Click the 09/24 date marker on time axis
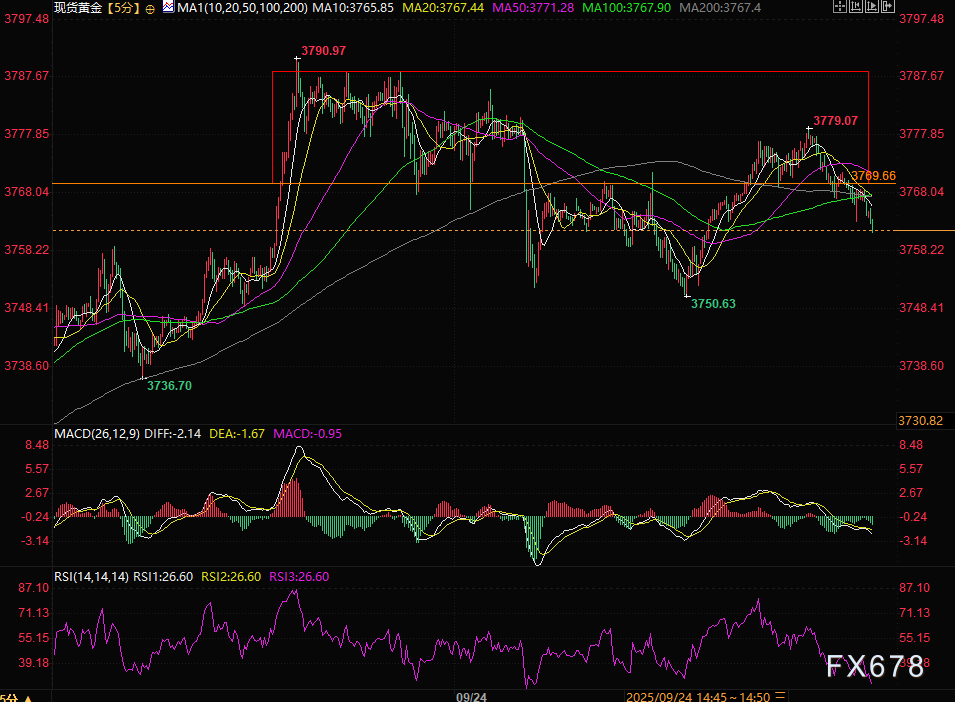The width and height of the screenshot is (955, 702). [470, 695]
